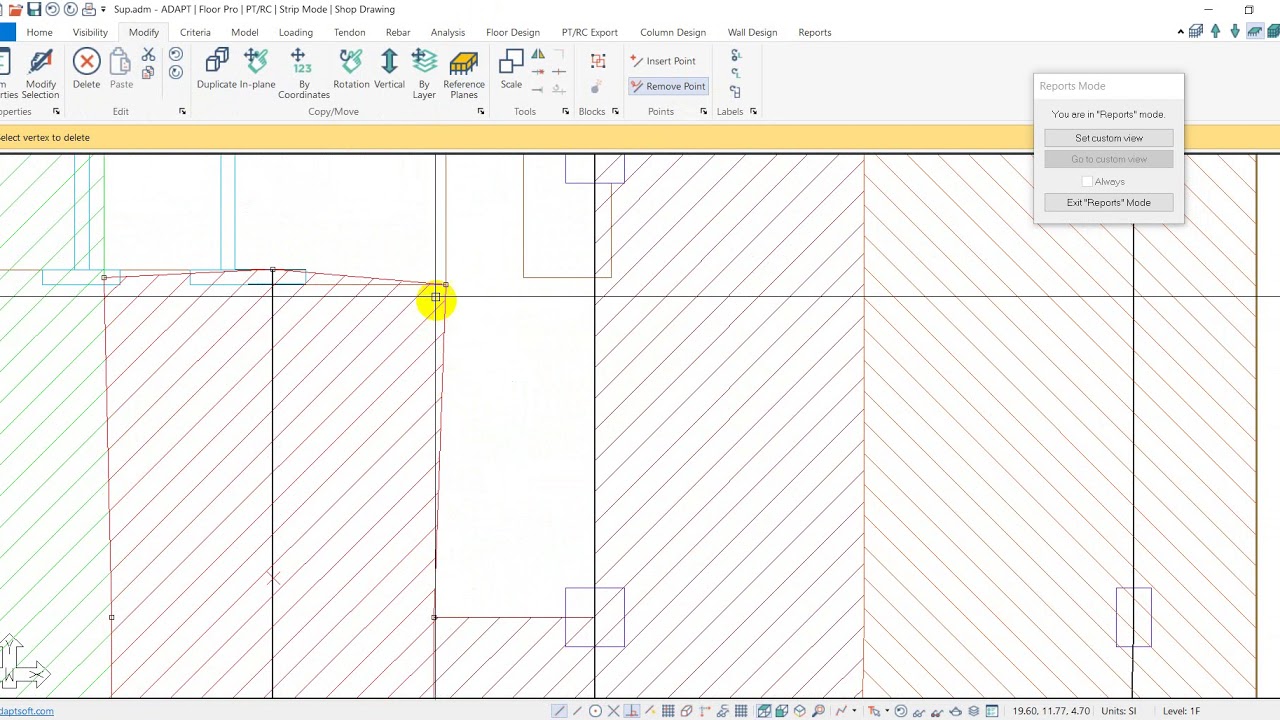This screenshot has height=720, width=1280.
Task: Choose the Move By Coordinates tool
Action: [303, 74]
